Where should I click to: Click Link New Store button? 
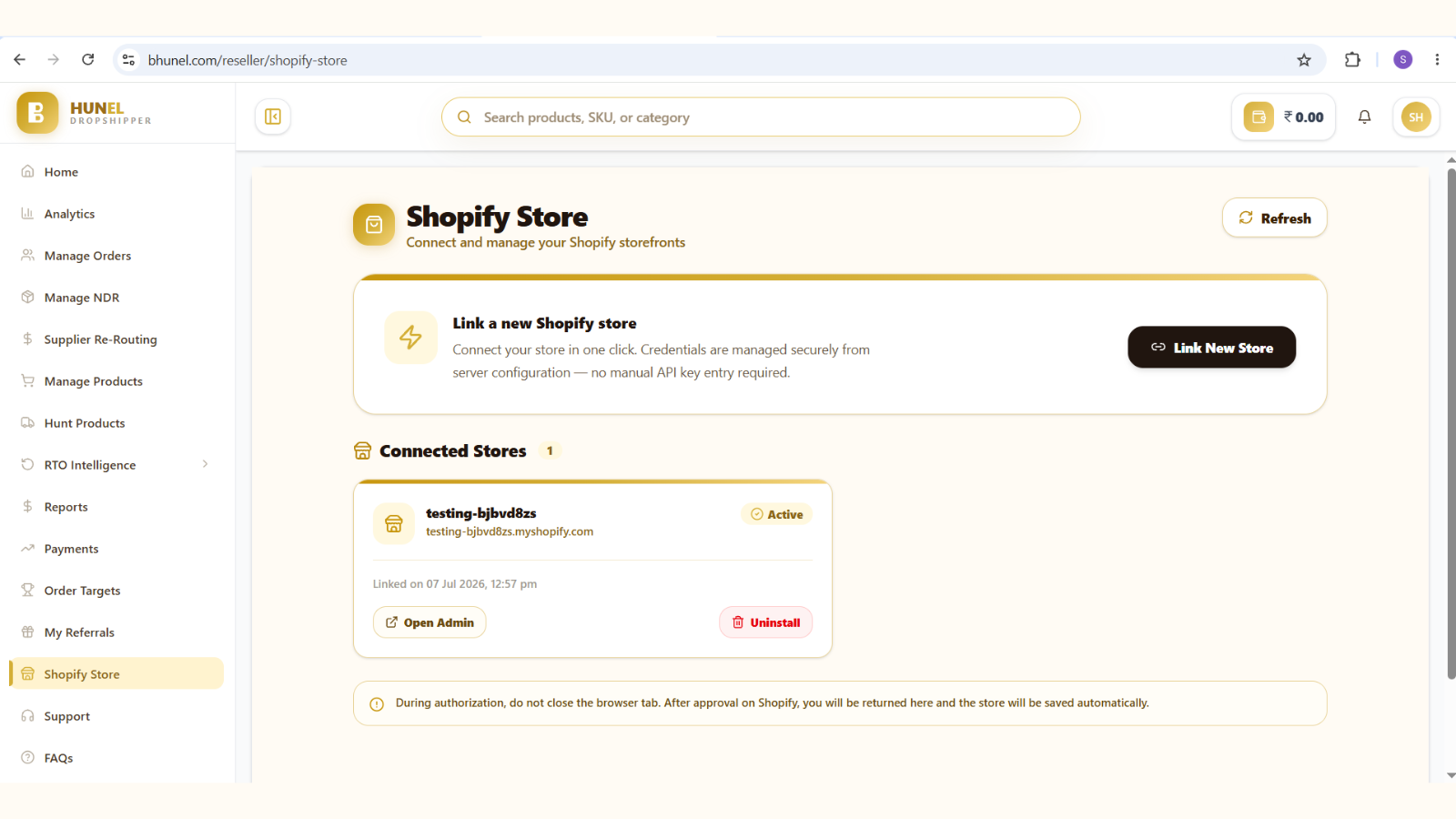coord(1211,347)
